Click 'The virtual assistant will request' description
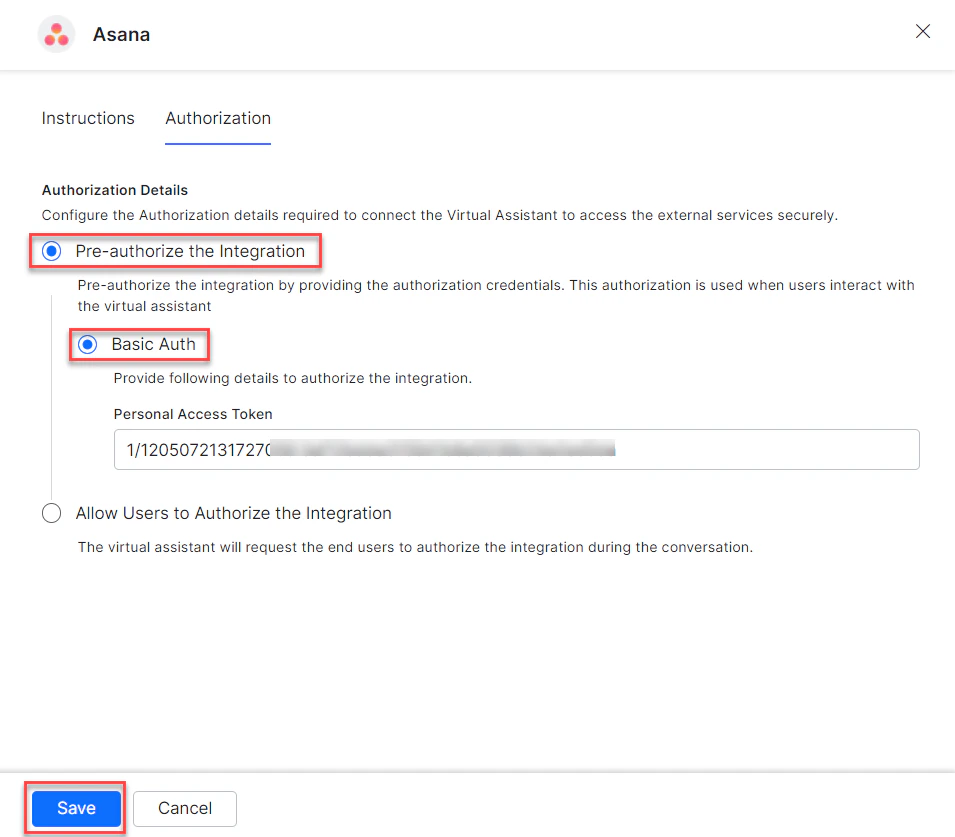Viewport: 955px width, 837px height. [415, 547]
